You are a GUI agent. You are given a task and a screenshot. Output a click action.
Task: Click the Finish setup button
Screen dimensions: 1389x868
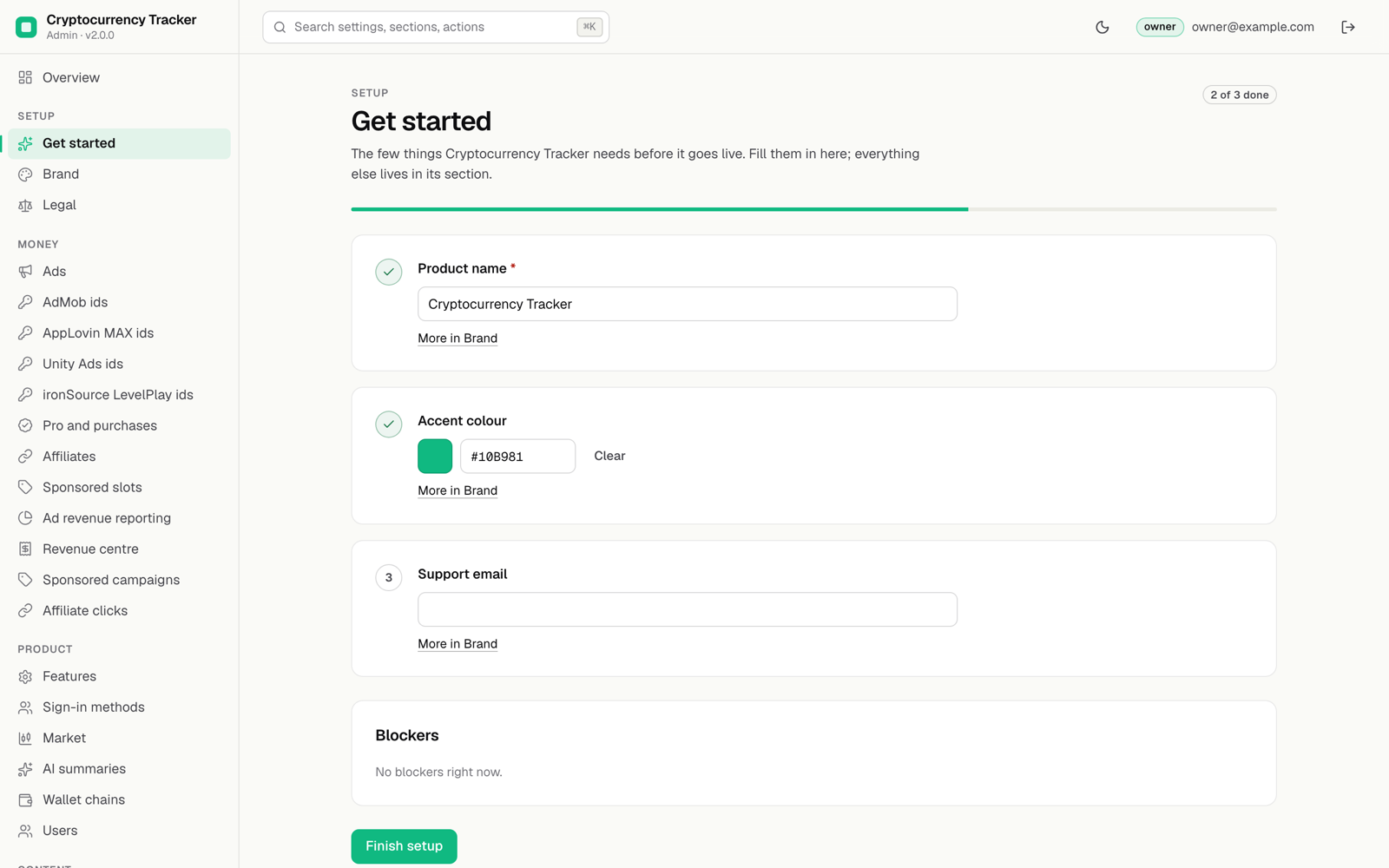[404, 846]
